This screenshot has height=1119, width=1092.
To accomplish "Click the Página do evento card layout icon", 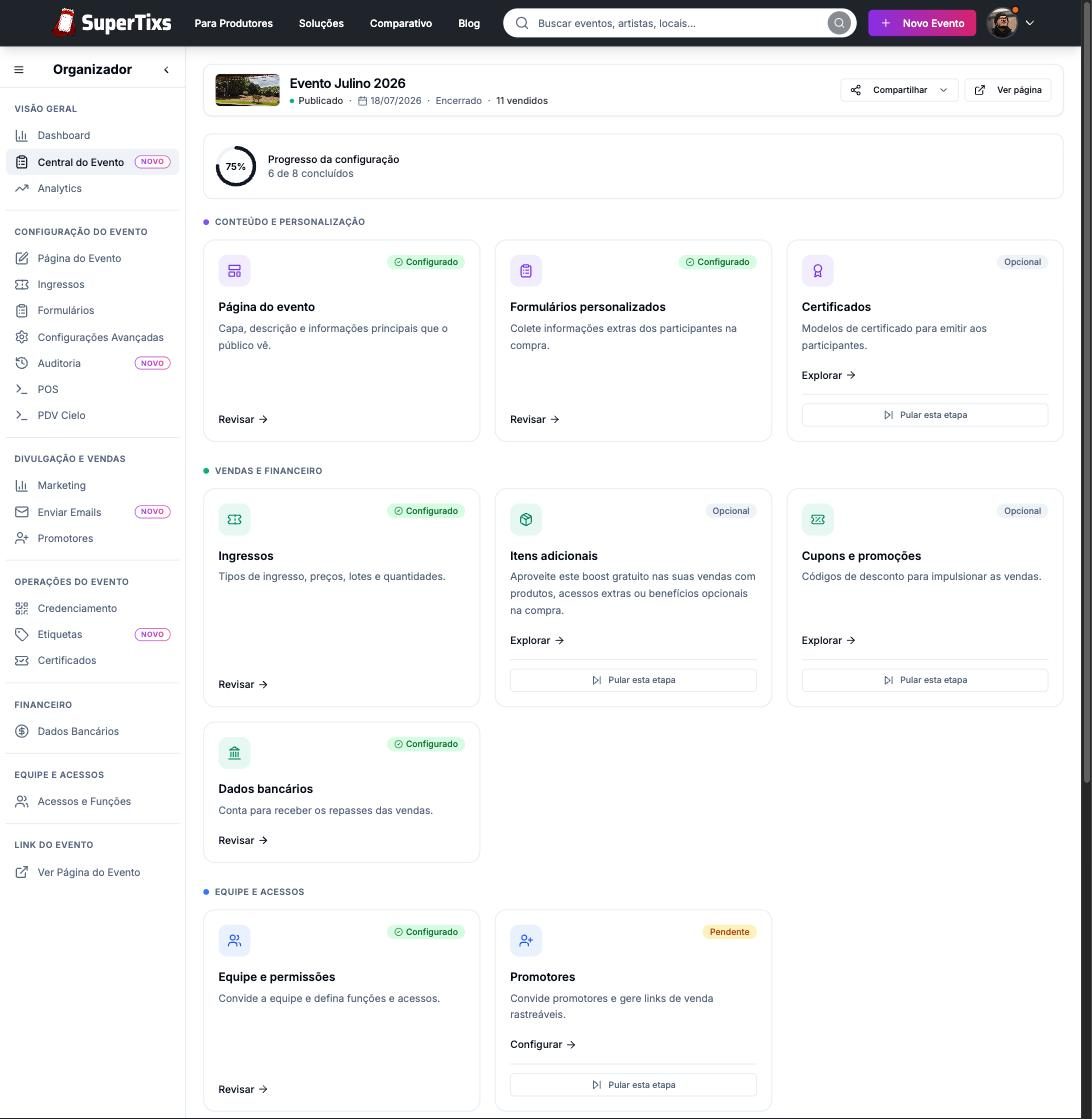I will (234, 271).
